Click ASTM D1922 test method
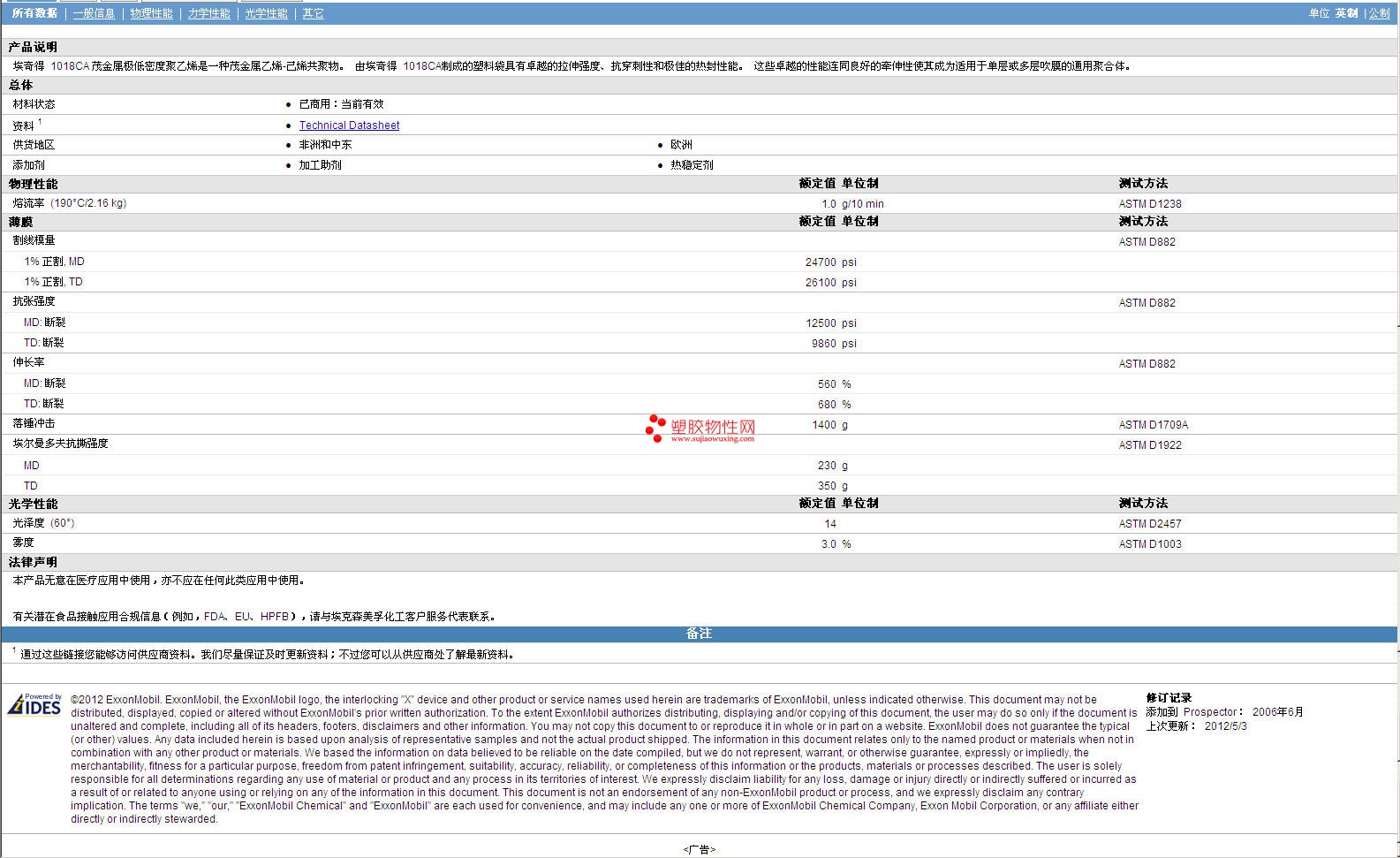This screenshot has width=1400, height=858. click(1150, 445)
